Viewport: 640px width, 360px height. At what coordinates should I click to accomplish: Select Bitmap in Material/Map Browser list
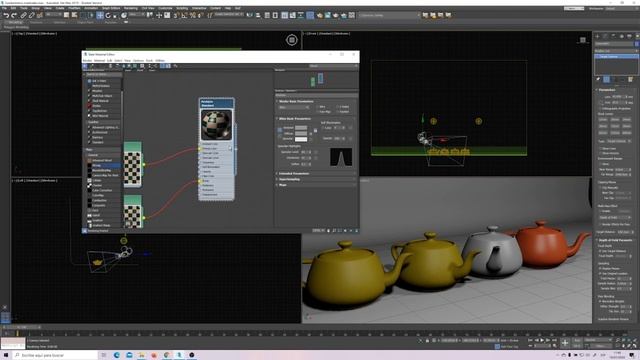[104, 165]
